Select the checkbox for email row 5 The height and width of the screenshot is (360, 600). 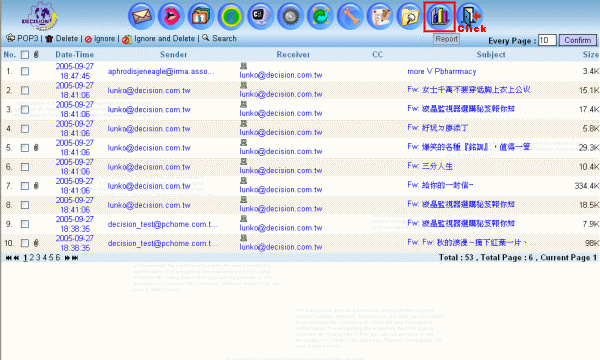25,148
